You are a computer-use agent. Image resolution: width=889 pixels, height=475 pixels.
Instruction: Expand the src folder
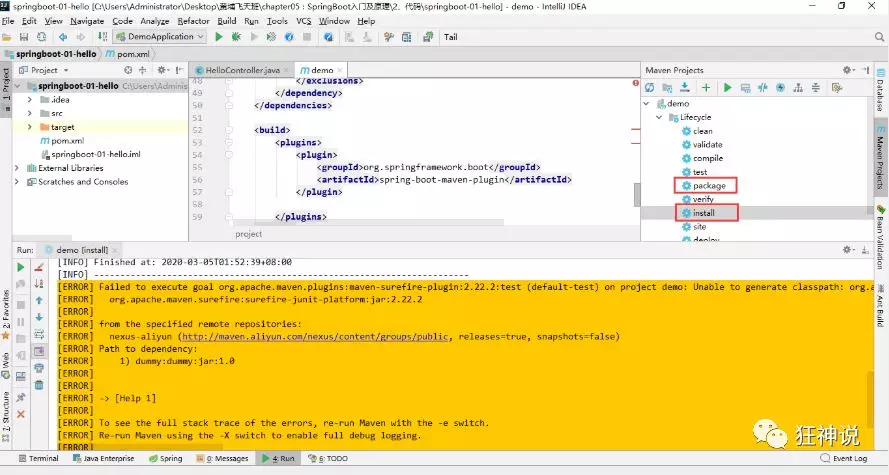[x=29, y=113]
